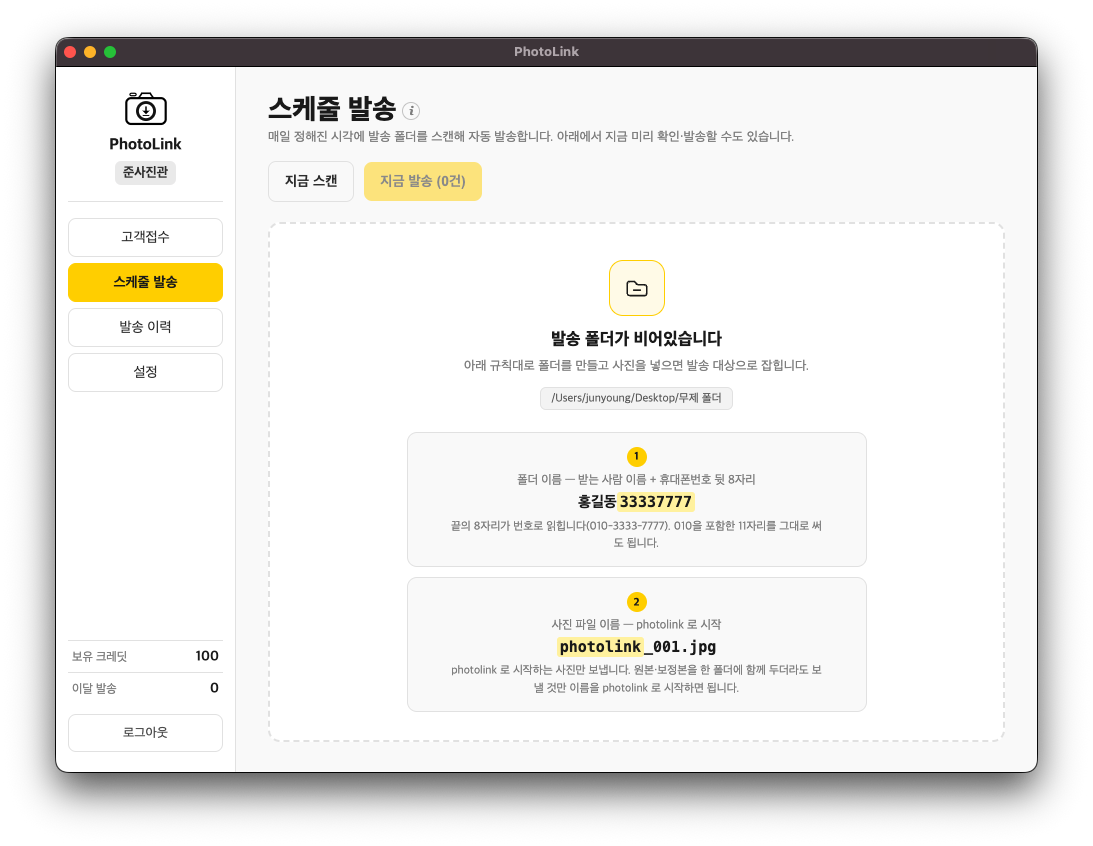Click the 보유 크레딧 value 100
This screenshot has width=1093, height=846.
click(207, 656)
